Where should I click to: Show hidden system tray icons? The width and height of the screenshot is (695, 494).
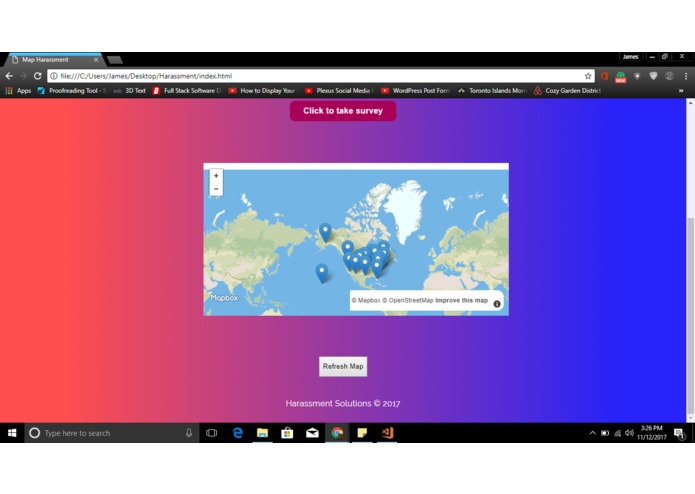[592, 433]
